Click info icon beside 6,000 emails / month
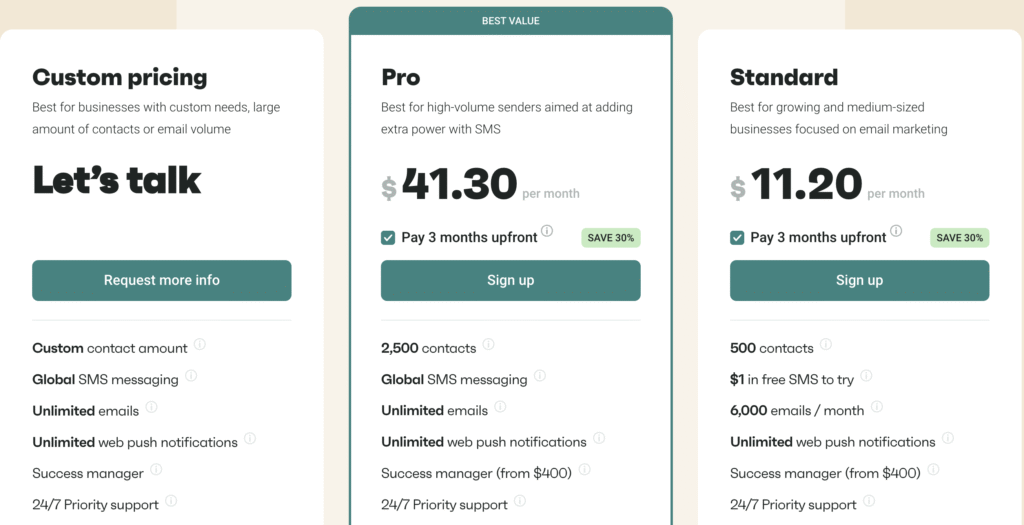This screenshot has height=525, width=1024. 876,407
